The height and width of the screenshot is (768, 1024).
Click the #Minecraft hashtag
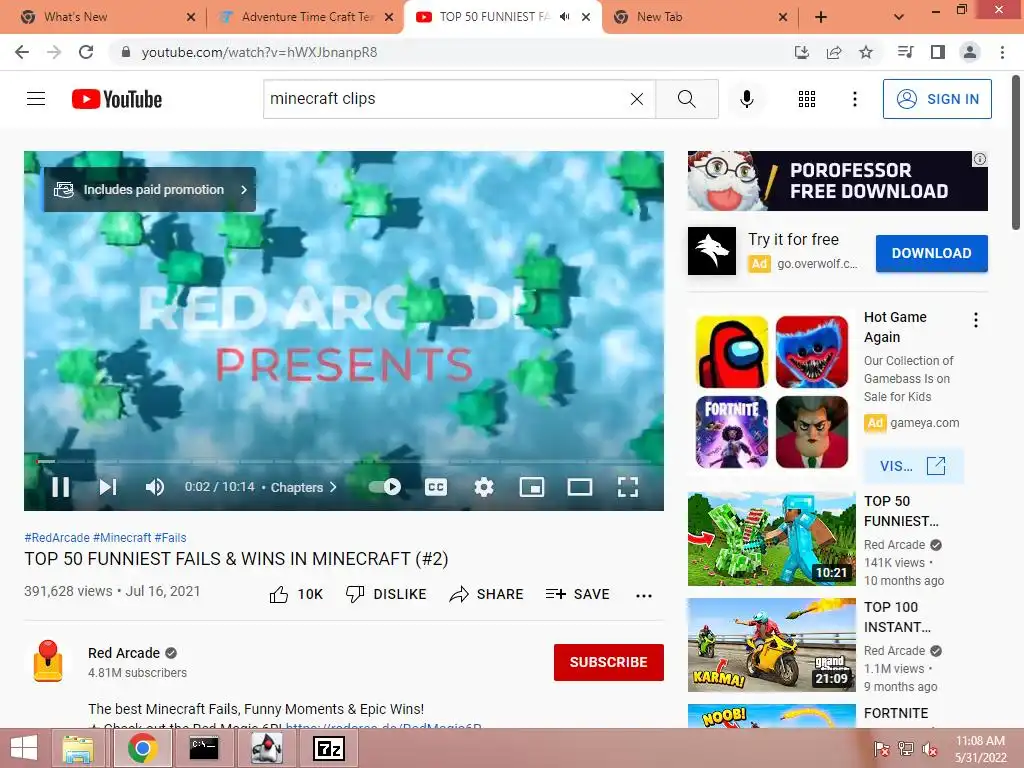122,537
